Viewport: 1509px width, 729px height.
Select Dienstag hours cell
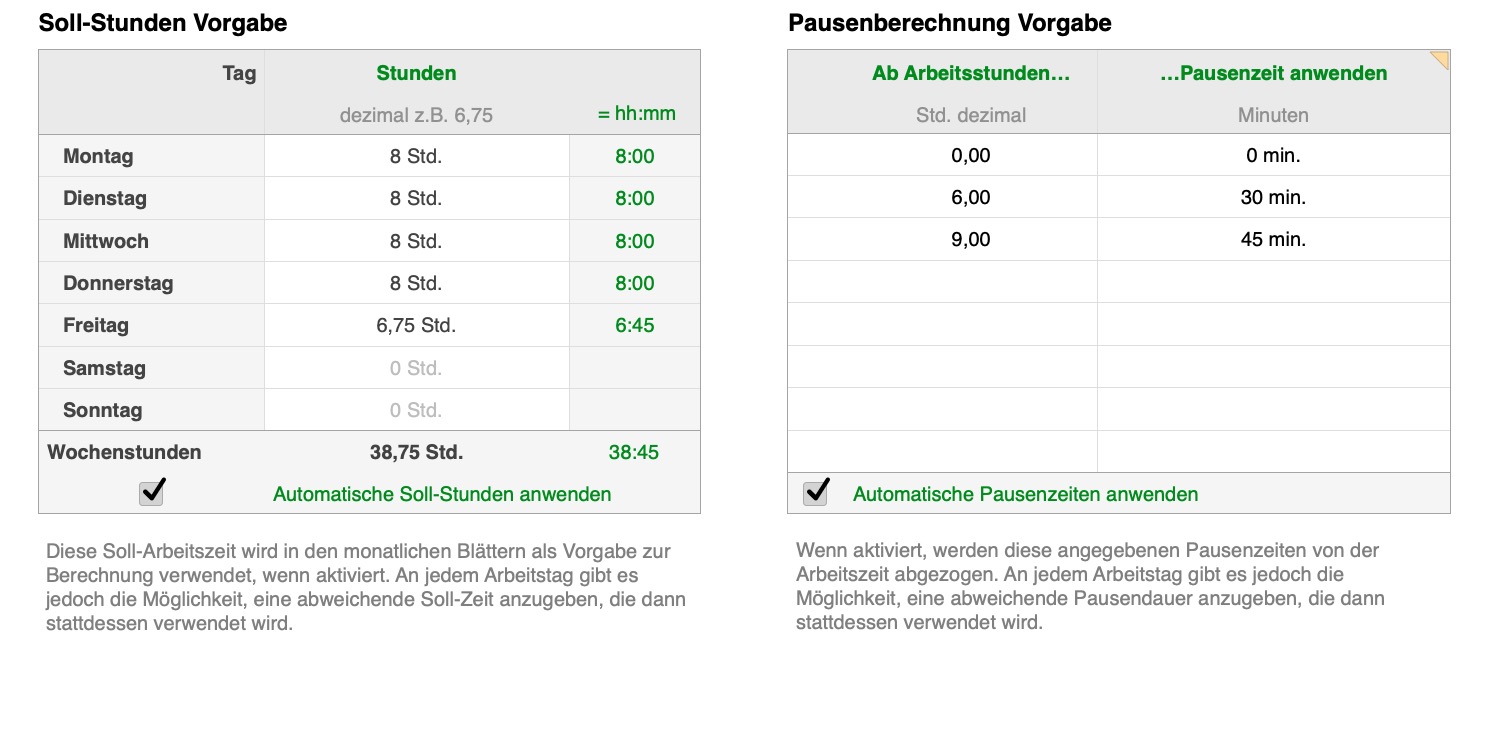pyautogui.click(x=416, y=198)
